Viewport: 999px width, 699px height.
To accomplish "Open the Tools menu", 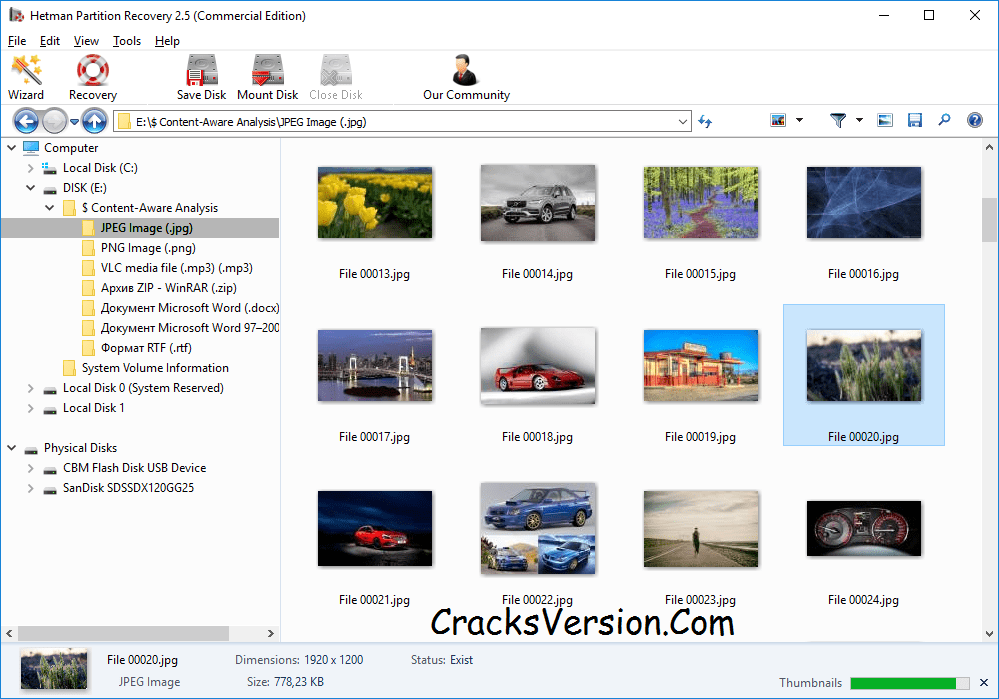I will click(127, 41).
